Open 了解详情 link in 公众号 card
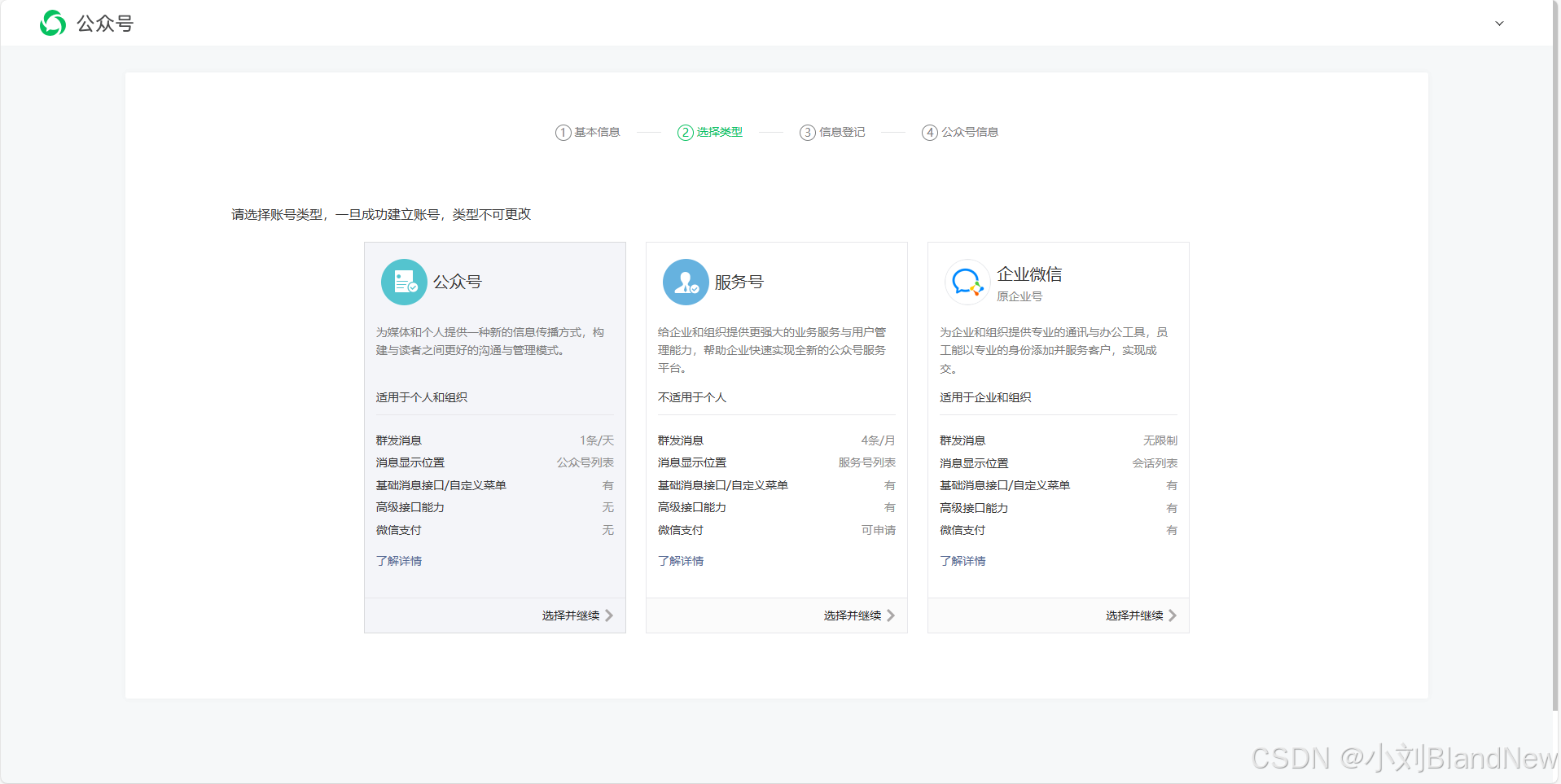 pyautogui.click(x=399, y=561)
